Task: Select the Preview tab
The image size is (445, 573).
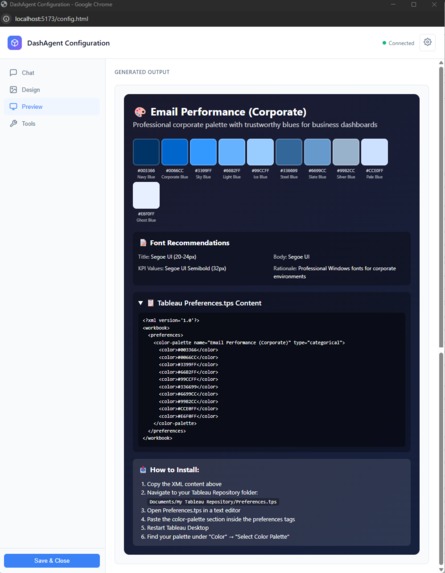Action: (52, 106)
